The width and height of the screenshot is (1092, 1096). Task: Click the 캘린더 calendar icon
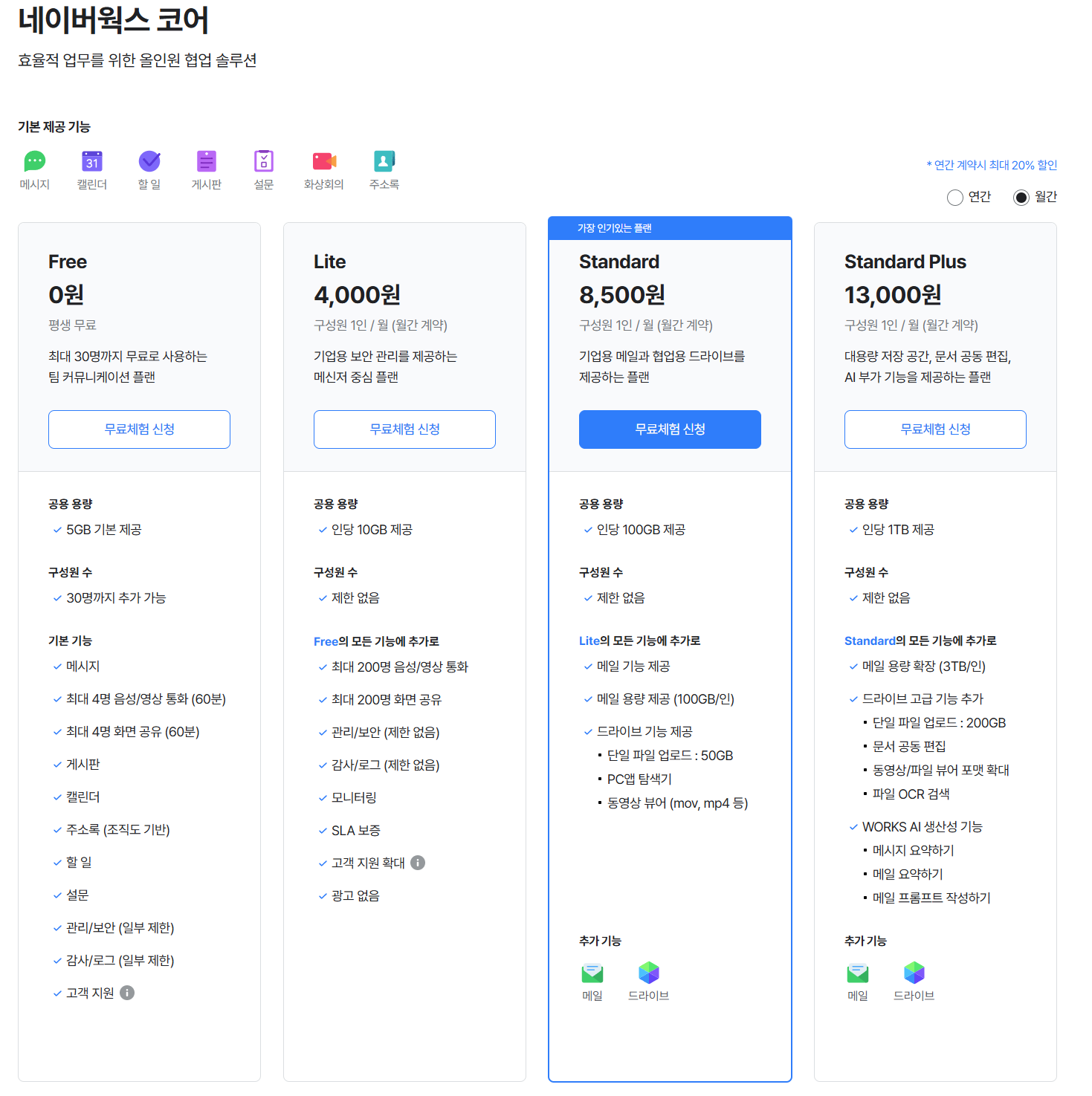click(92, 160)
